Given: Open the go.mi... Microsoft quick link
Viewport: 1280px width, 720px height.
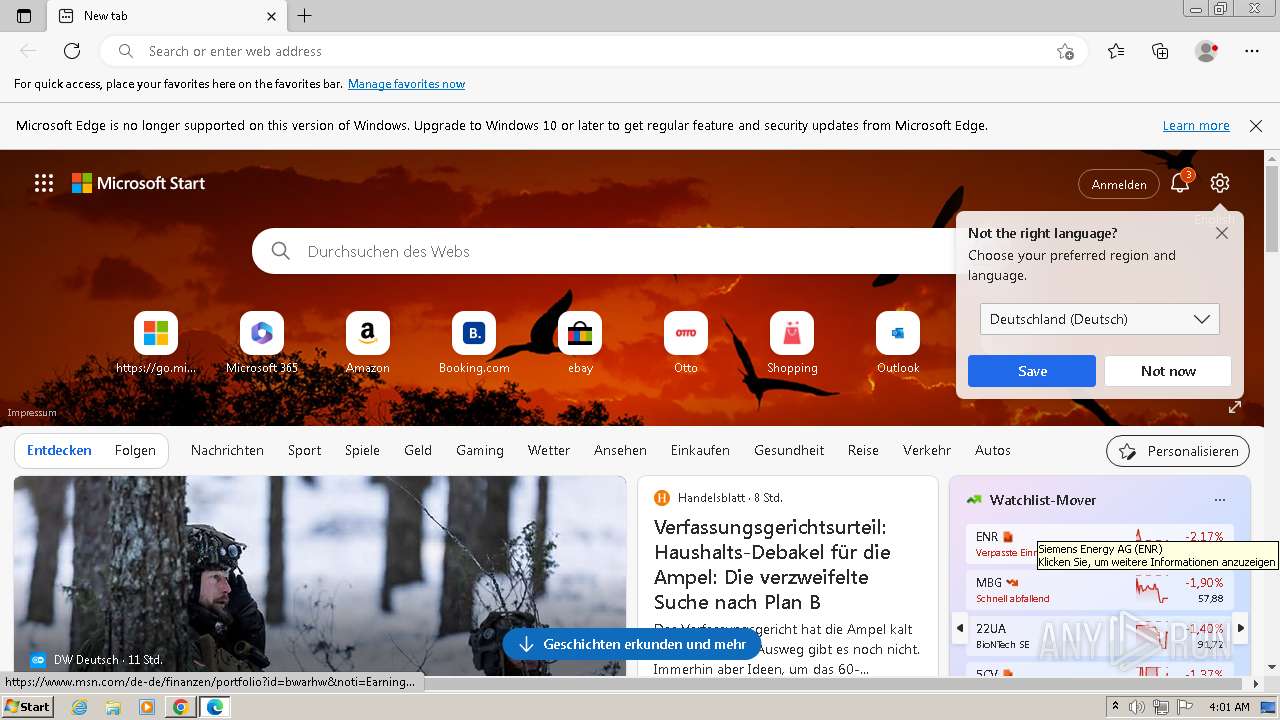Looking at the screenshot, I should point(156,343).
